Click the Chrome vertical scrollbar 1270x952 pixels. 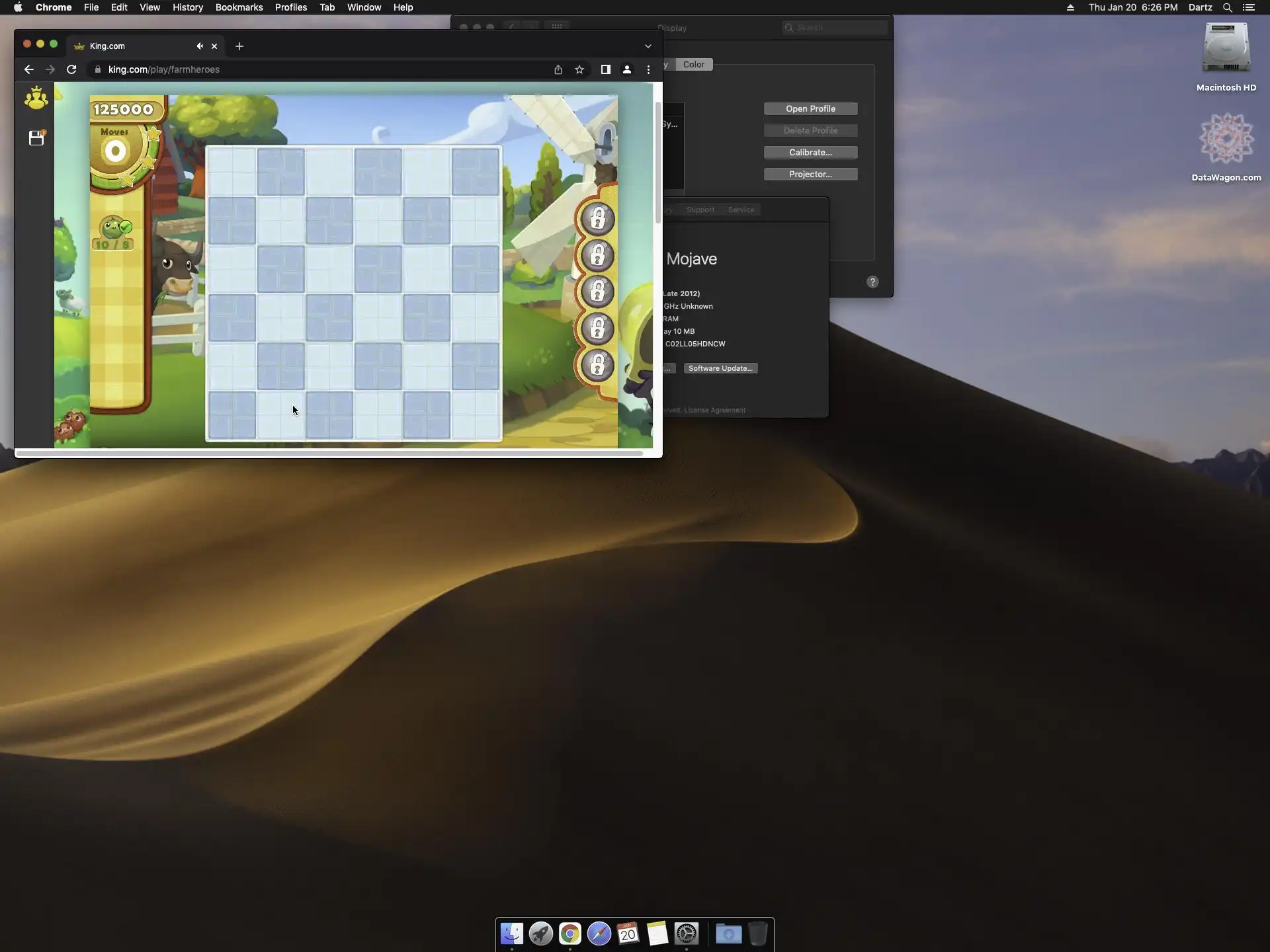pyautogui.click(x=657, y=162)
